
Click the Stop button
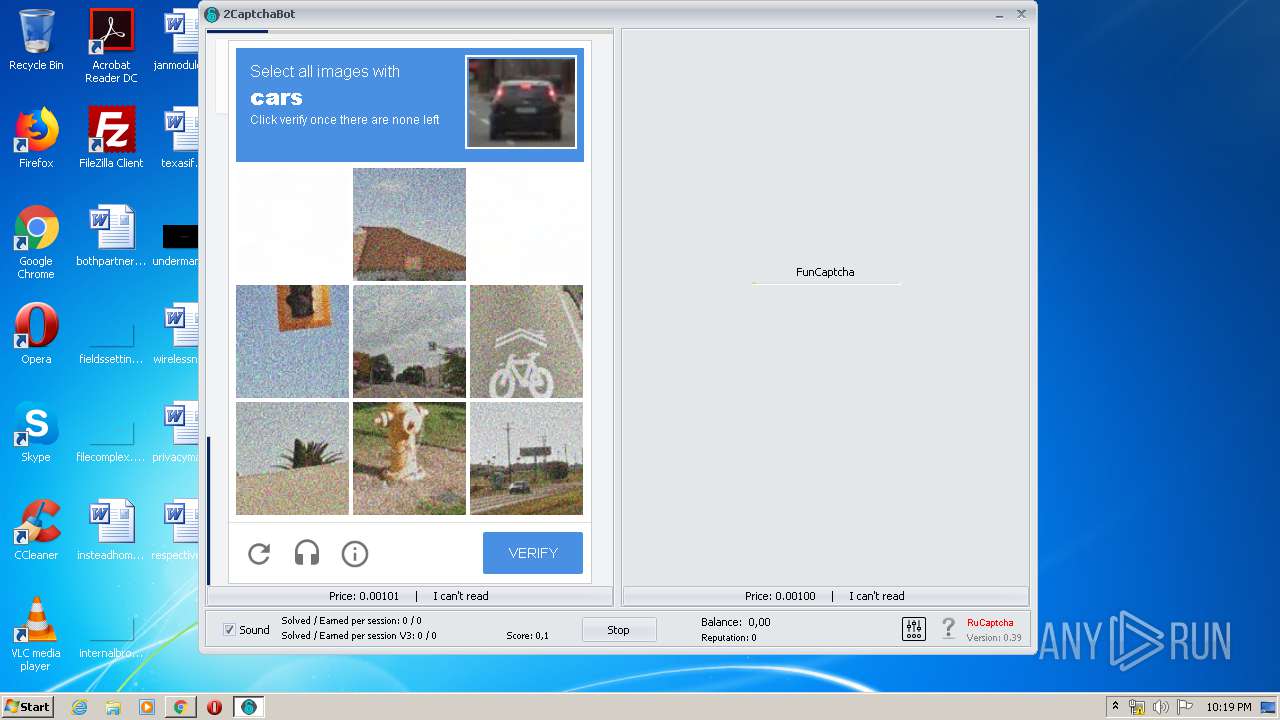[x=619, y=630]
